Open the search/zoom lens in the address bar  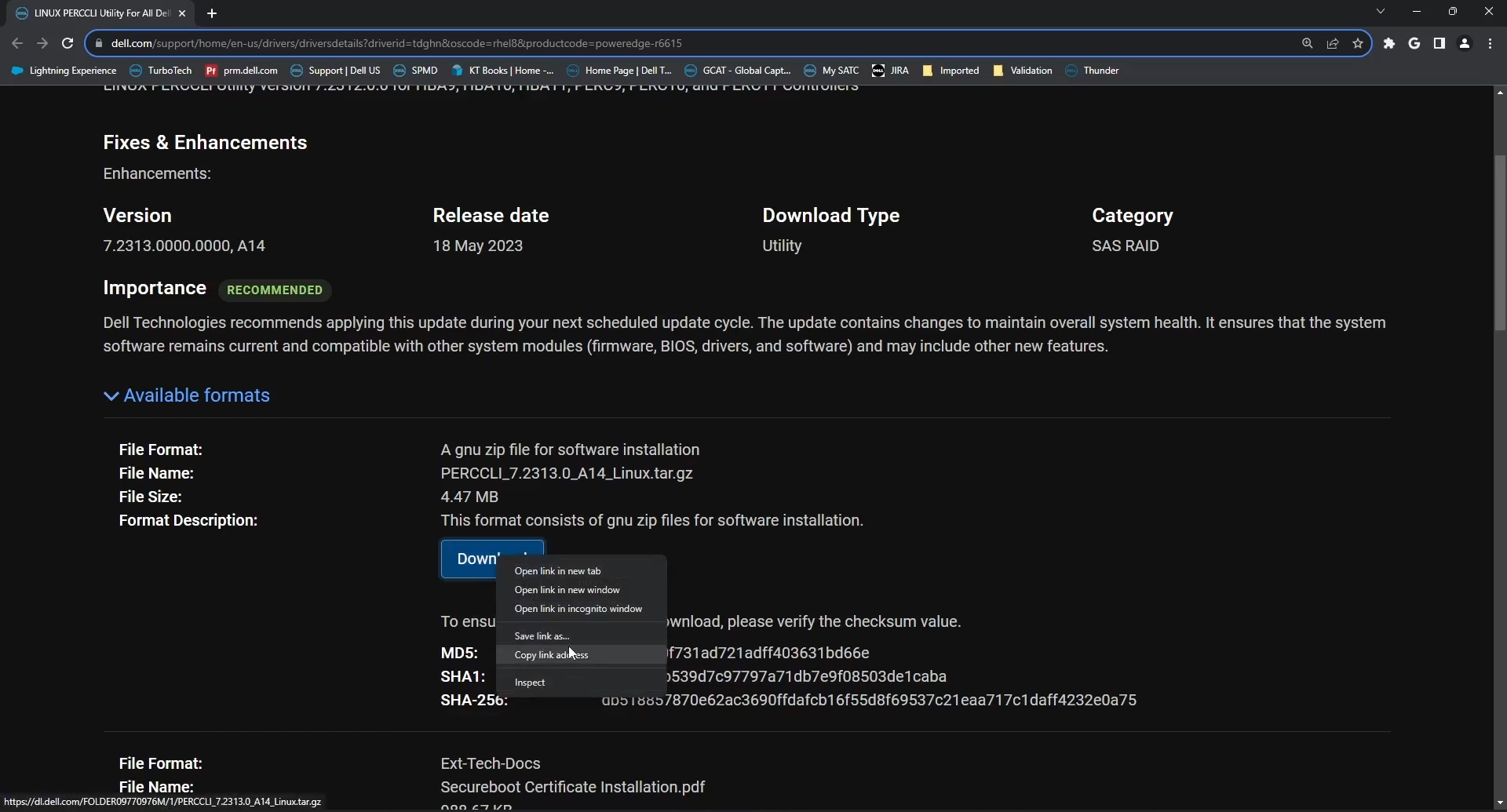[1308, 43]
